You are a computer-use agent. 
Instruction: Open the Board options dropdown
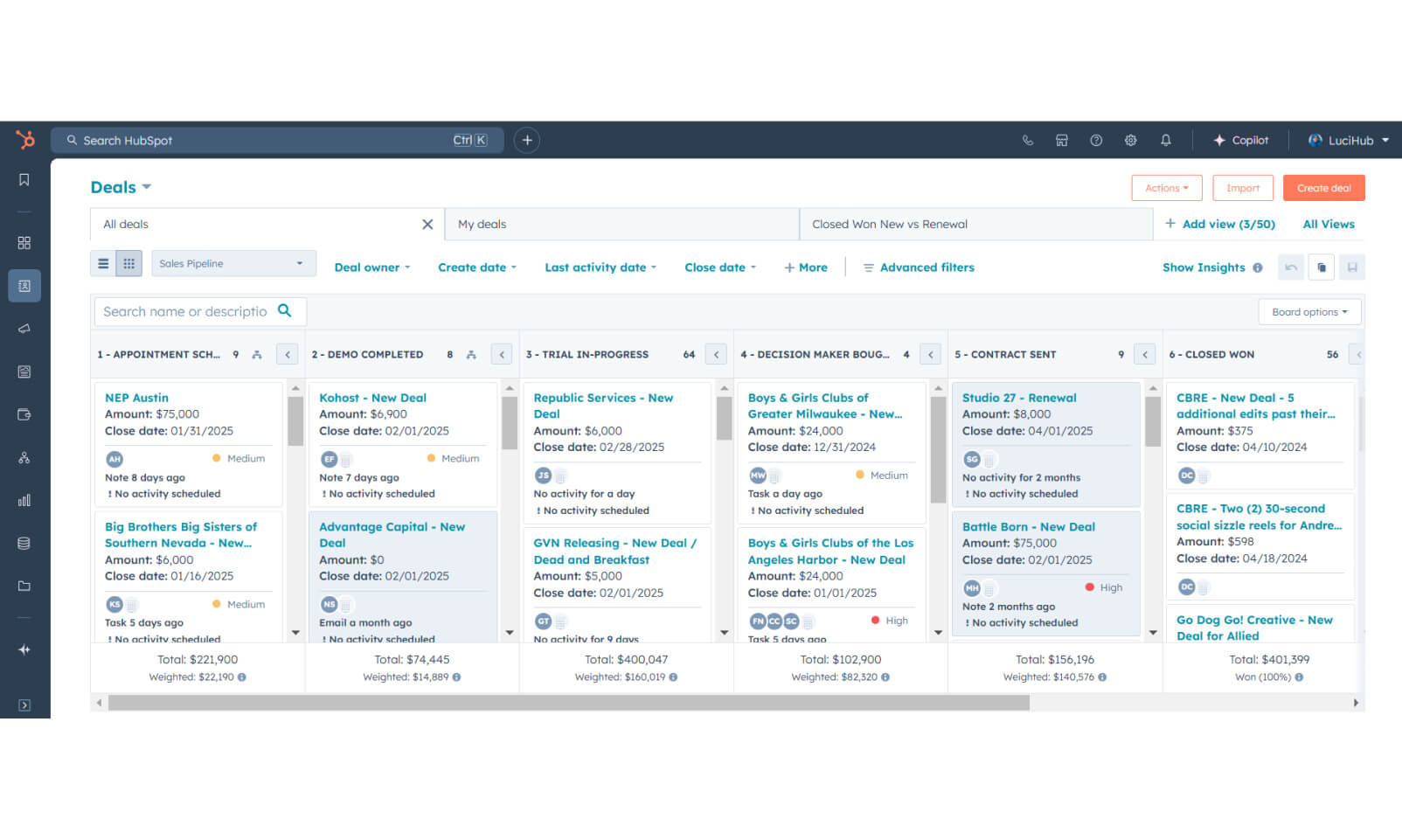1308,312
